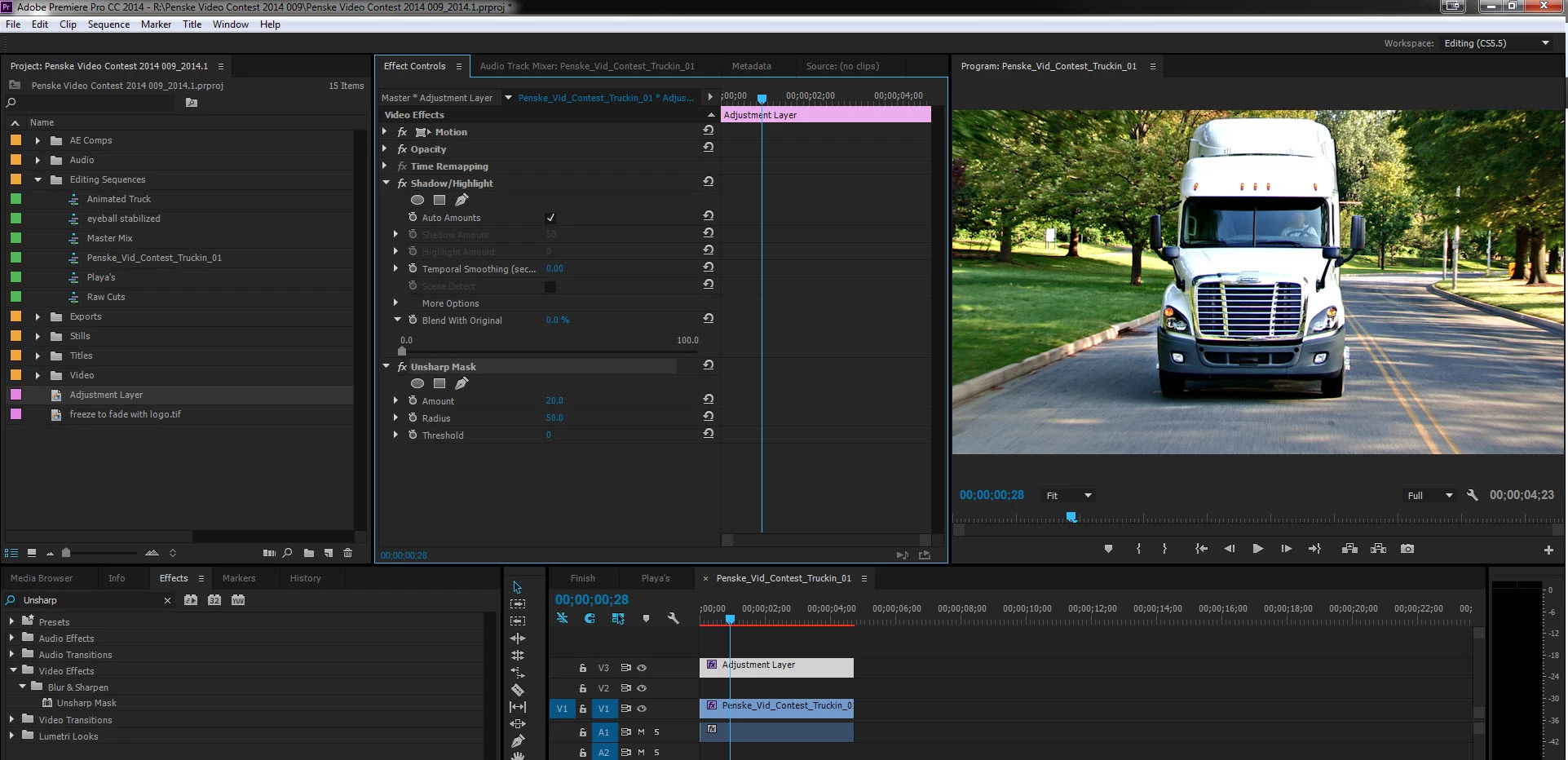Expand Presets folder in Effects panel
The width and height of the screenshot is (1568, 760).
coord(11,621)
